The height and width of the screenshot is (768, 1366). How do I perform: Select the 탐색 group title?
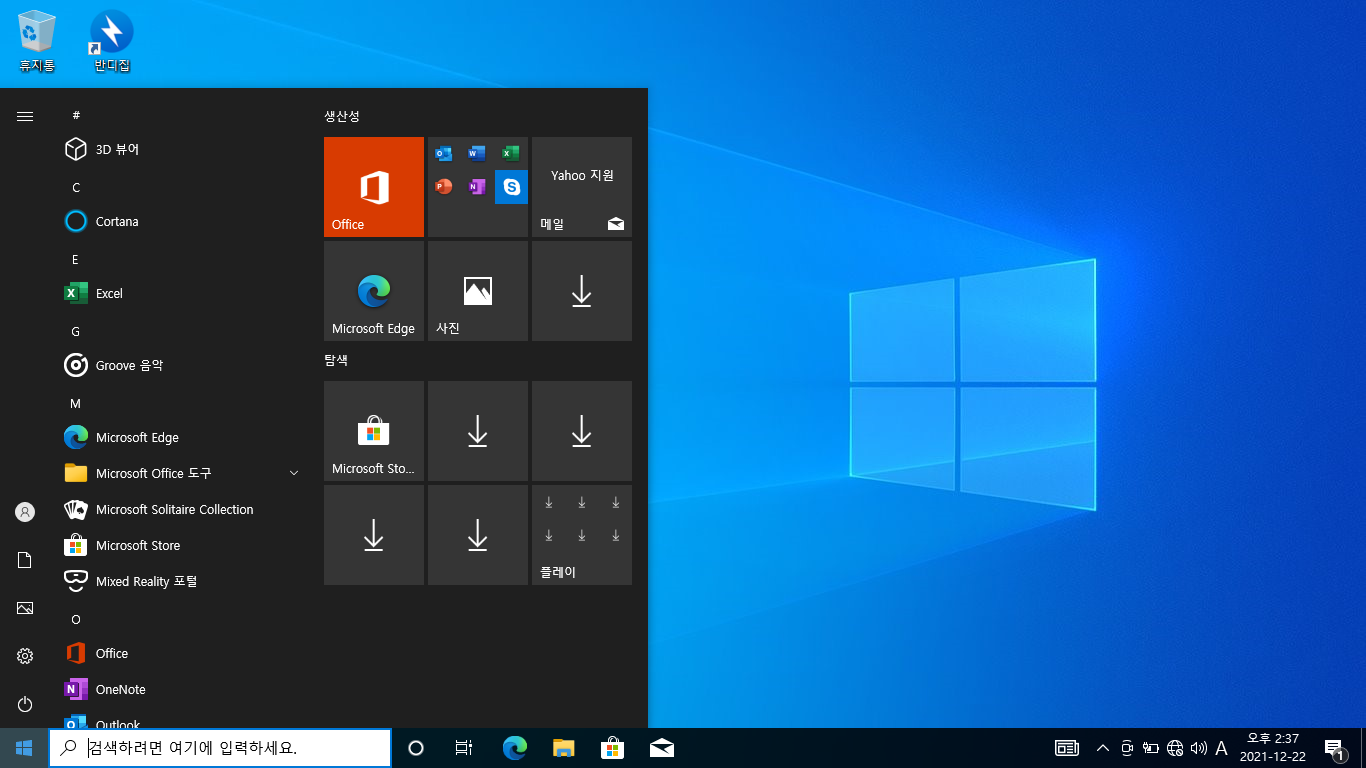[x=336, y=360]
